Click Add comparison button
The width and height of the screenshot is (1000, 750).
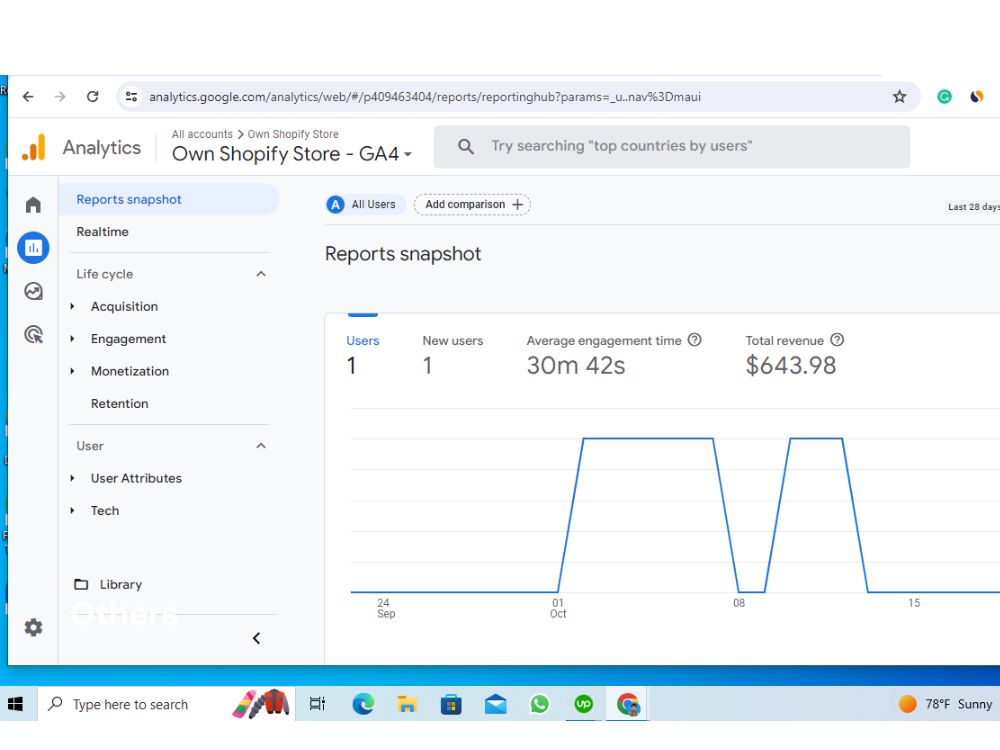pyautogui.click(x=473, y=205)
